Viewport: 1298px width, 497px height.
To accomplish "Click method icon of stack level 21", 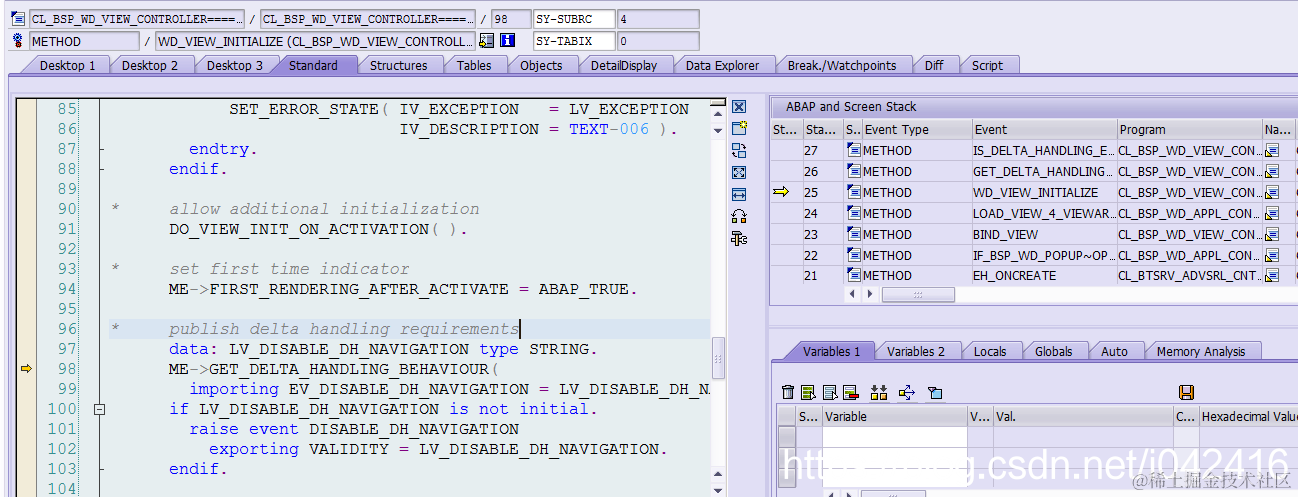I will (x=853, y=275).
